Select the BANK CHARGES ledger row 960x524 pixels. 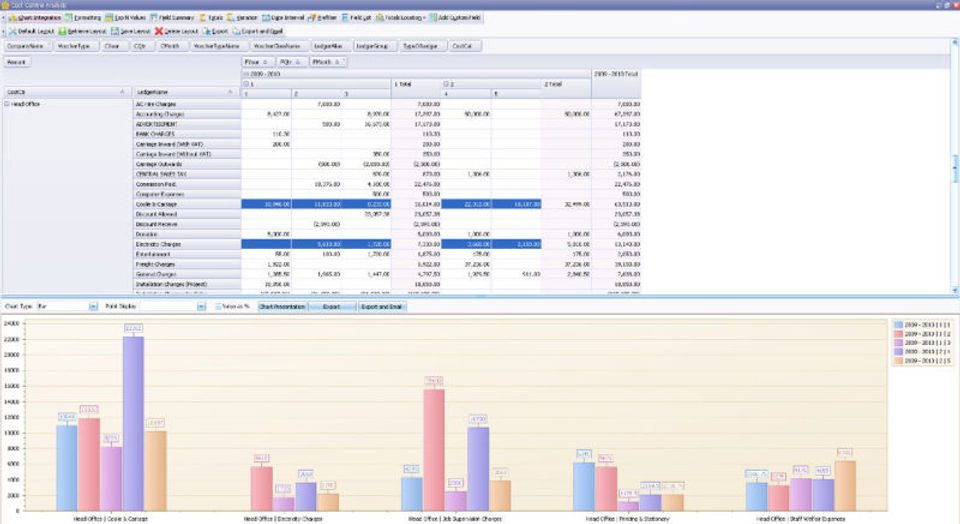pyautogui.click(x=187, y=134)
